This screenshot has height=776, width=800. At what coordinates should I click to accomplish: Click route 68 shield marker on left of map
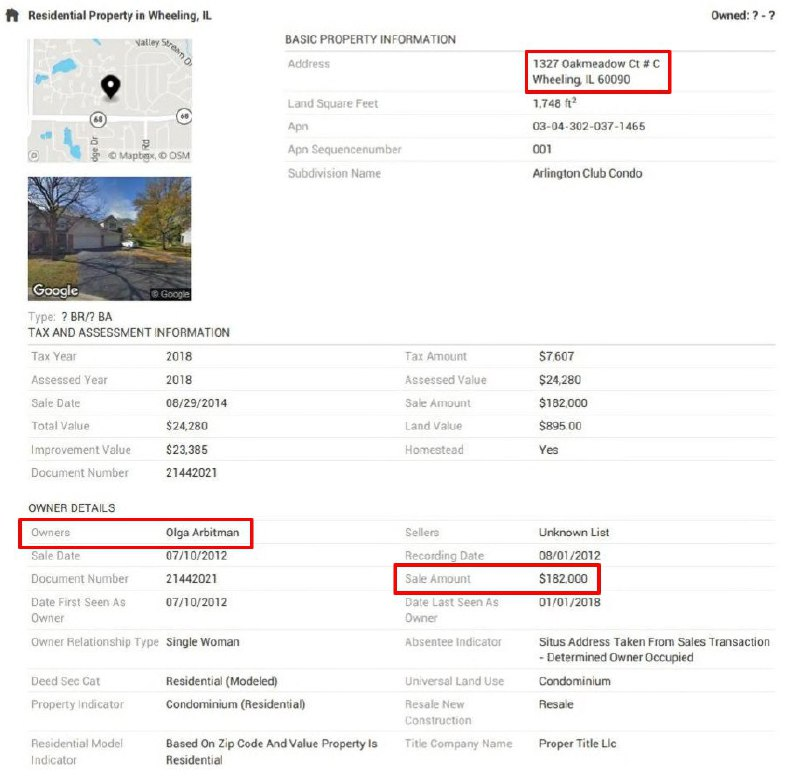tap(98, 119)
